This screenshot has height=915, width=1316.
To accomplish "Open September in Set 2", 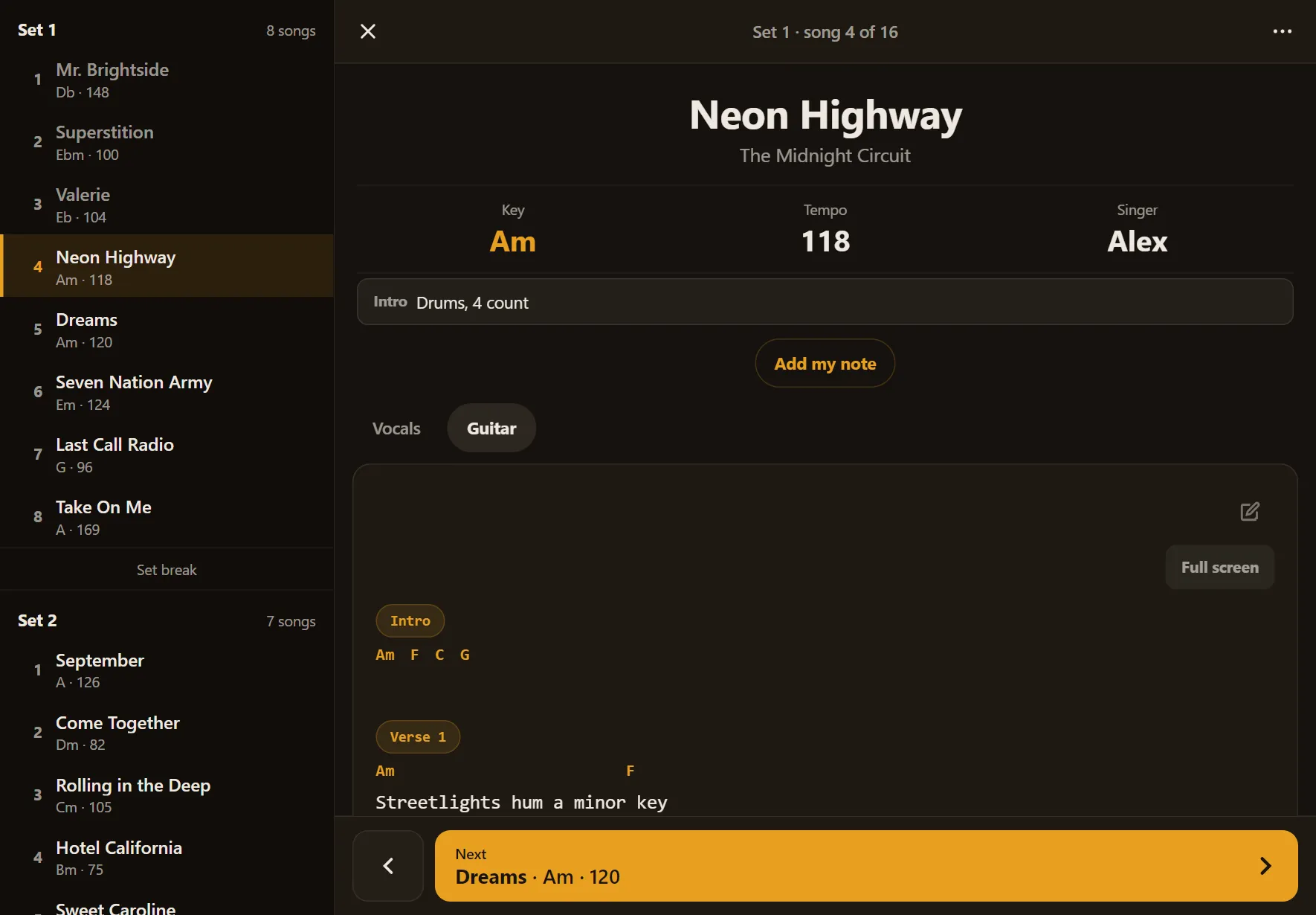I will [167, 670].
